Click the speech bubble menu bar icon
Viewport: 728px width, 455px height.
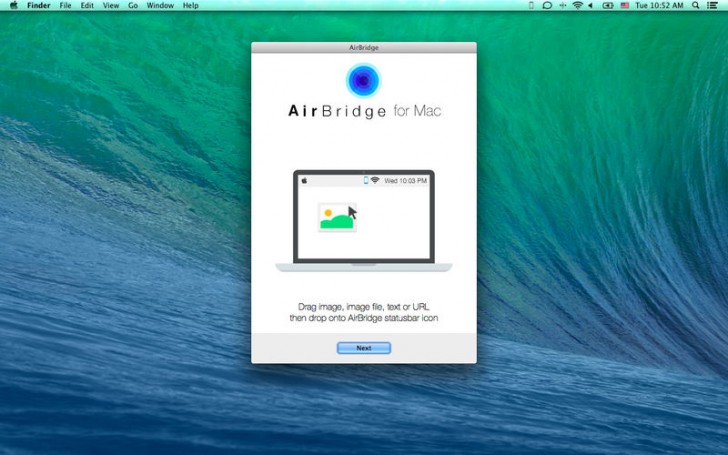[x=547, y=6]
